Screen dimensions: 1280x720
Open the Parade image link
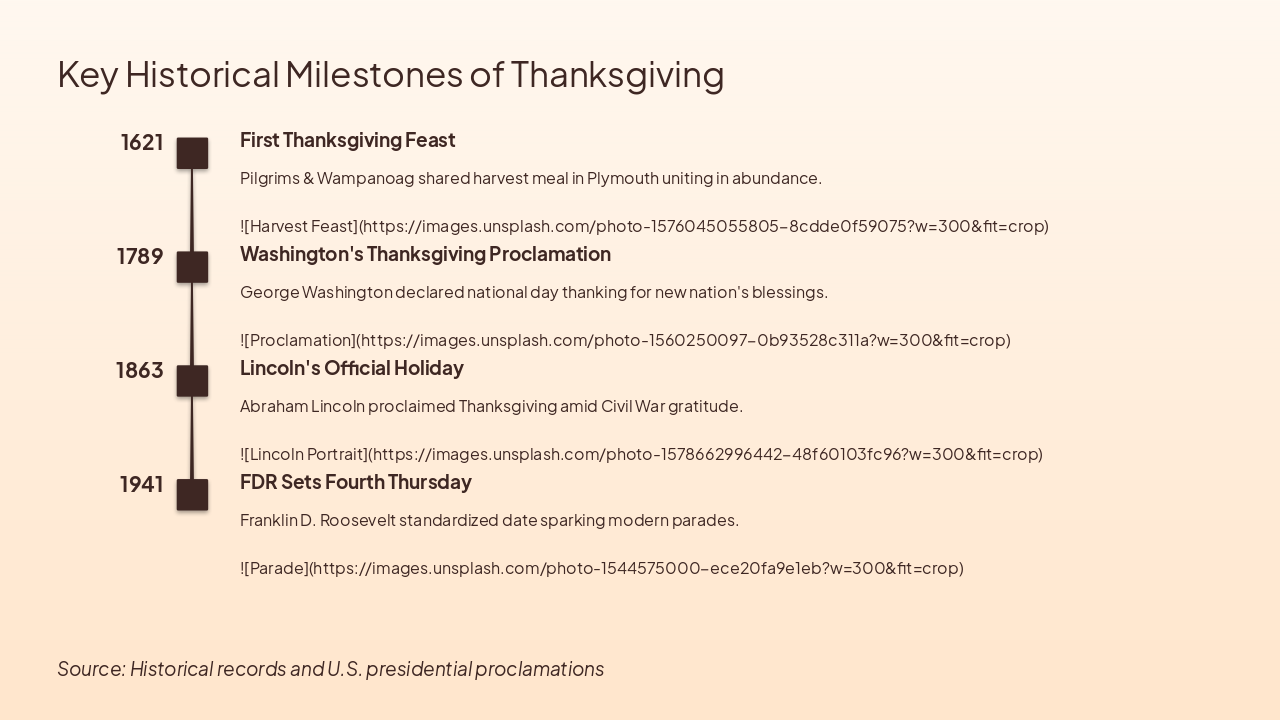(x=601, y=568)
